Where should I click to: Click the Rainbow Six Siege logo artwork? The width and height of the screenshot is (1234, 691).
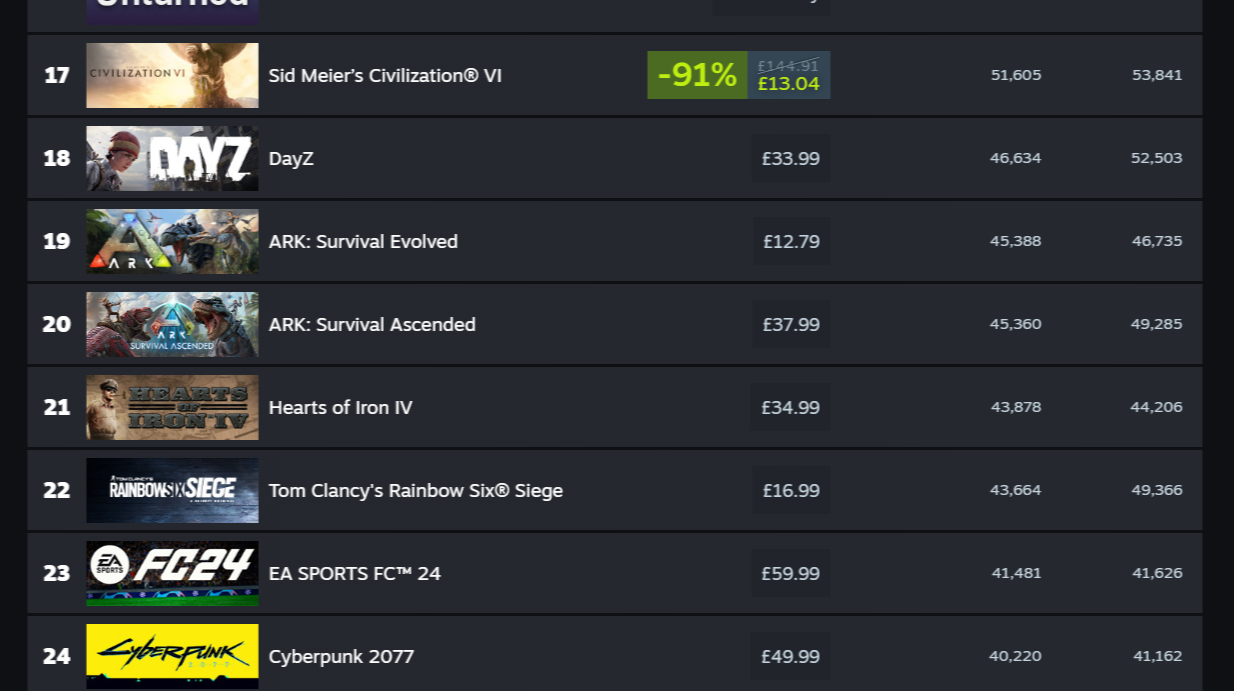(171, 490)
